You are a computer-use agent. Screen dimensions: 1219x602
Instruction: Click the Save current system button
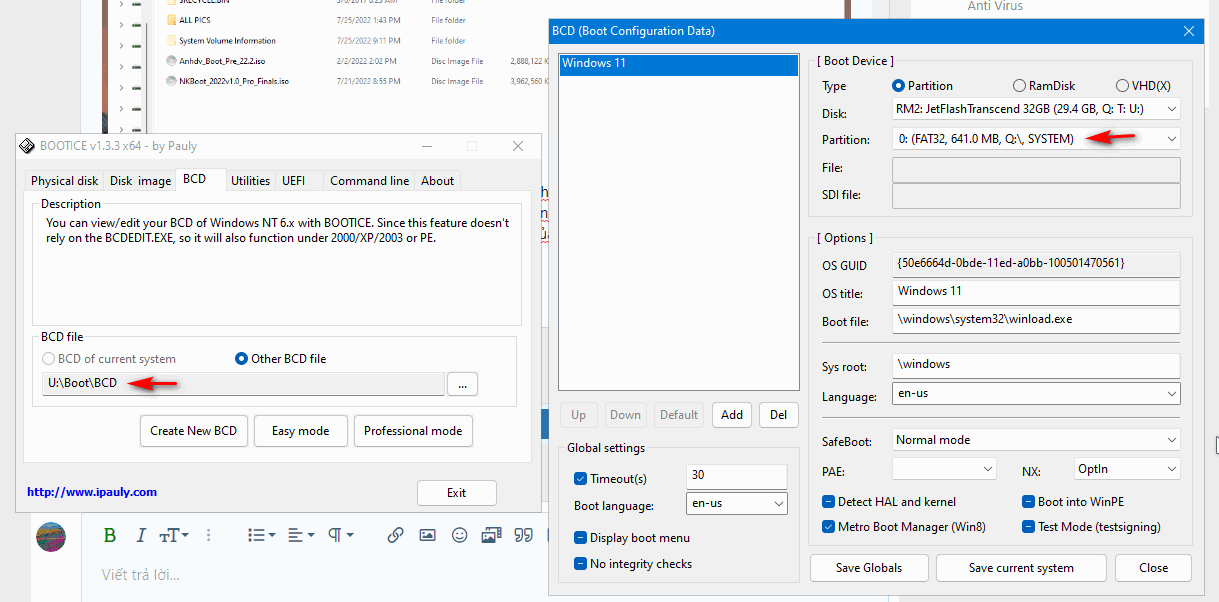[x=1021, y=568]
